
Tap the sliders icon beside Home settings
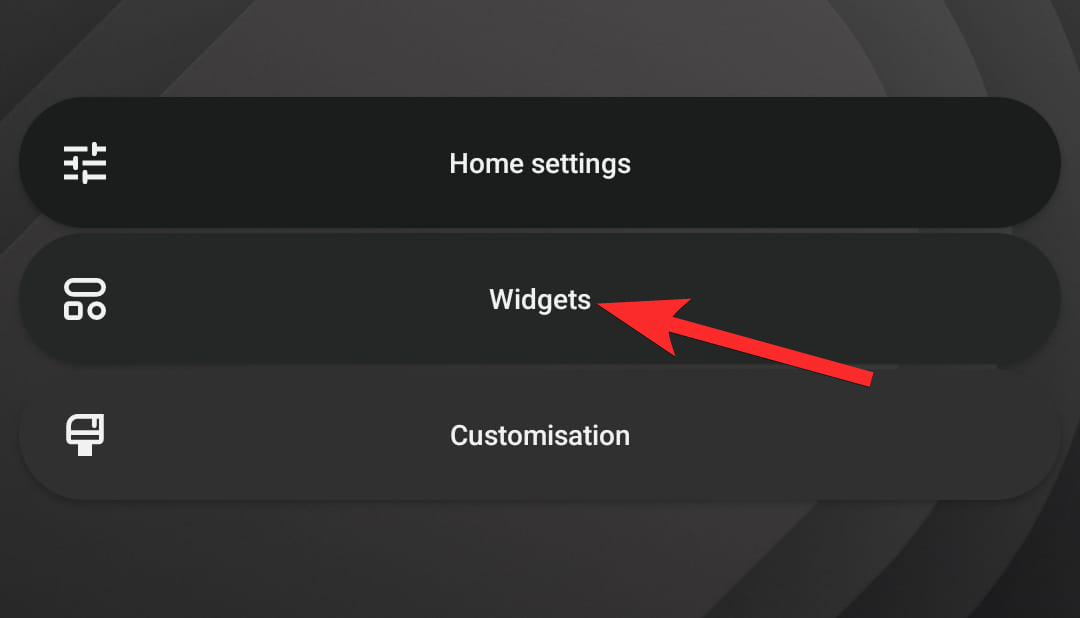pos(85,163)
